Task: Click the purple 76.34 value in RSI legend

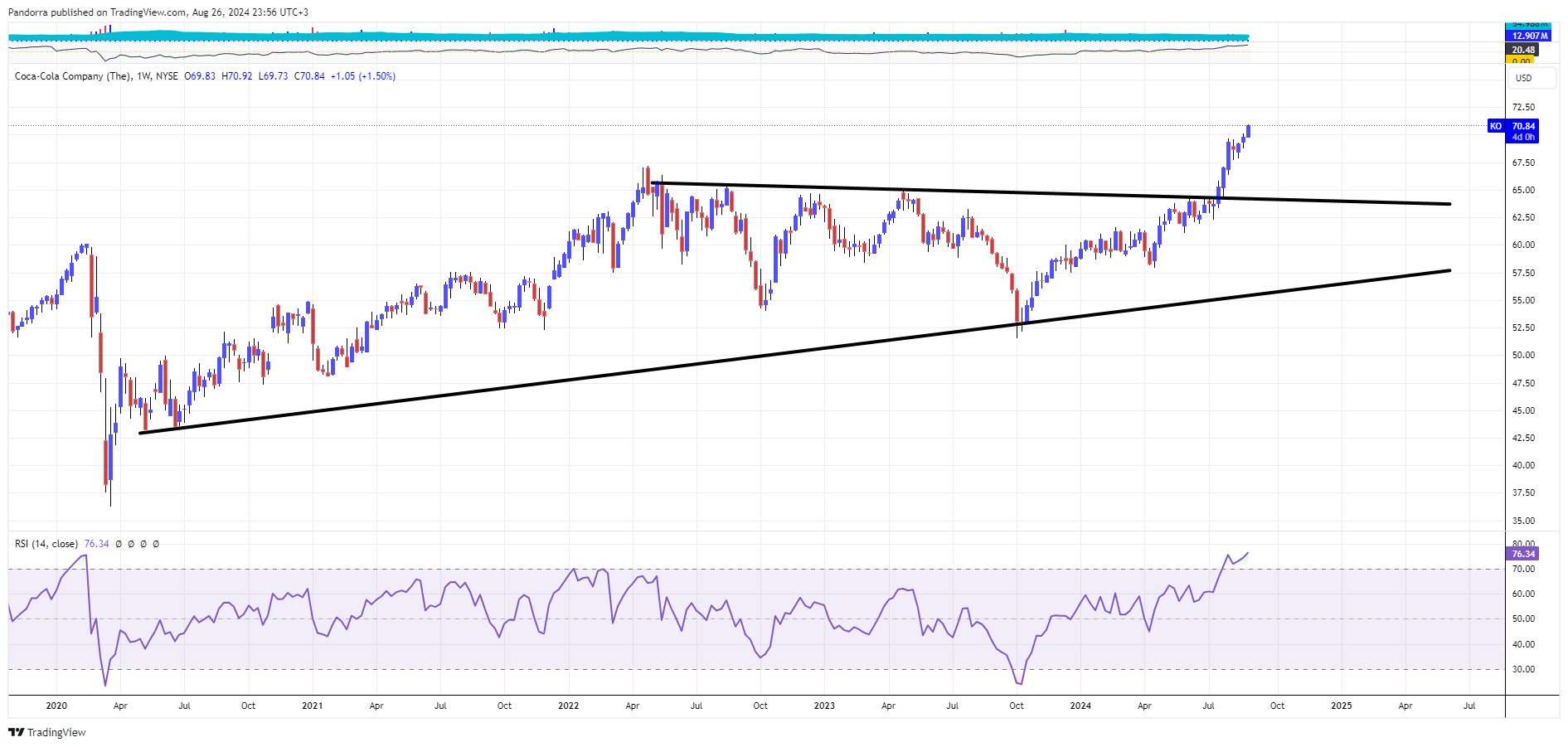Action: tap(97, 544)
